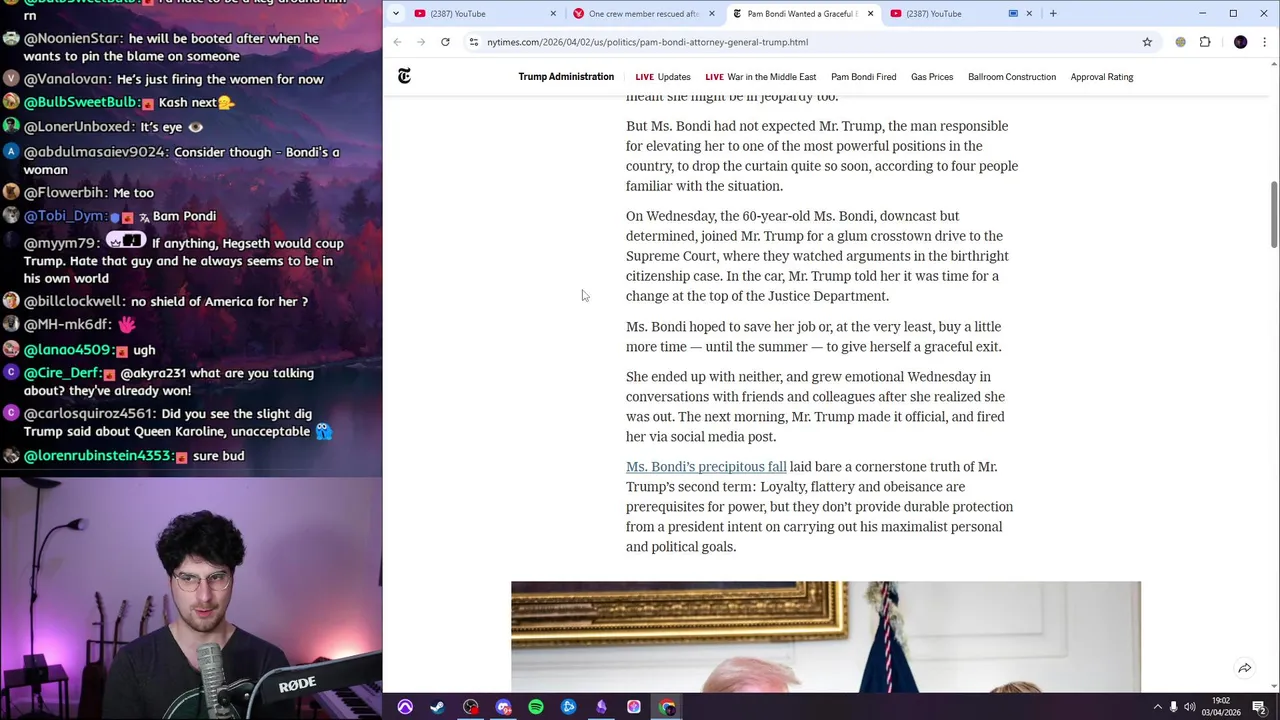Click the article photo below the text
Viewport: 1280px width, 720px height.
(x=826, y=637)
